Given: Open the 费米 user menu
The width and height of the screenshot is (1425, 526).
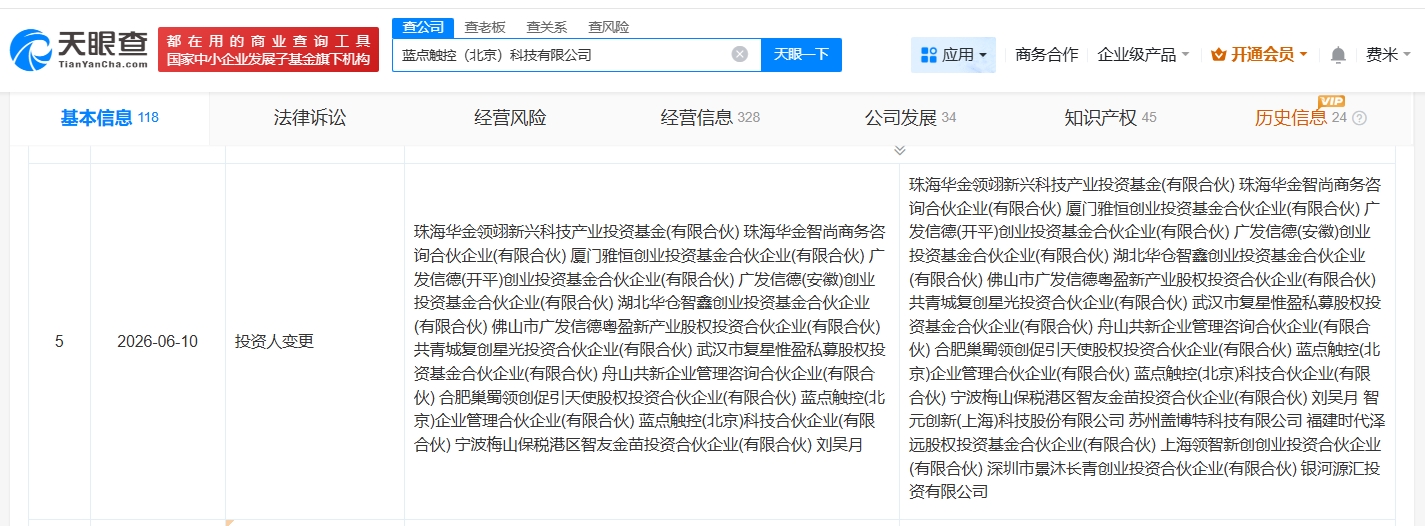Looking at the screenshot, I should [x=1388, y=54].
